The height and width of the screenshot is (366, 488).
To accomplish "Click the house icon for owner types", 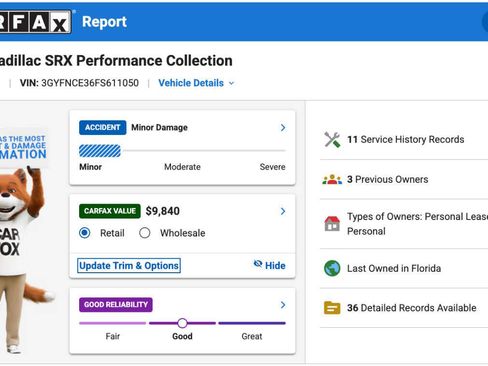I will pyautogui.click(x=332, y=224).
